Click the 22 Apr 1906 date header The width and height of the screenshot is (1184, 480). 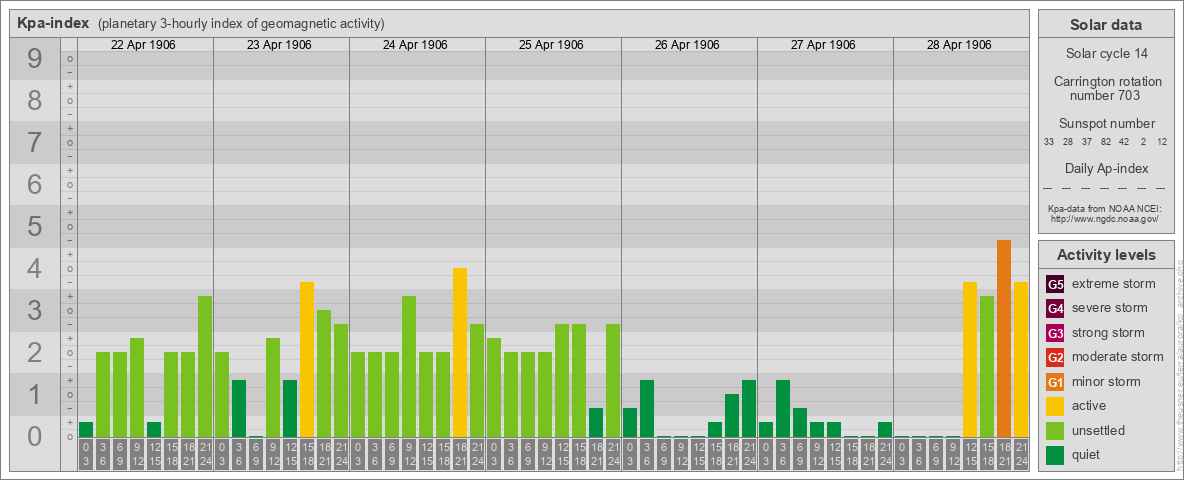[x=143, y=45]
